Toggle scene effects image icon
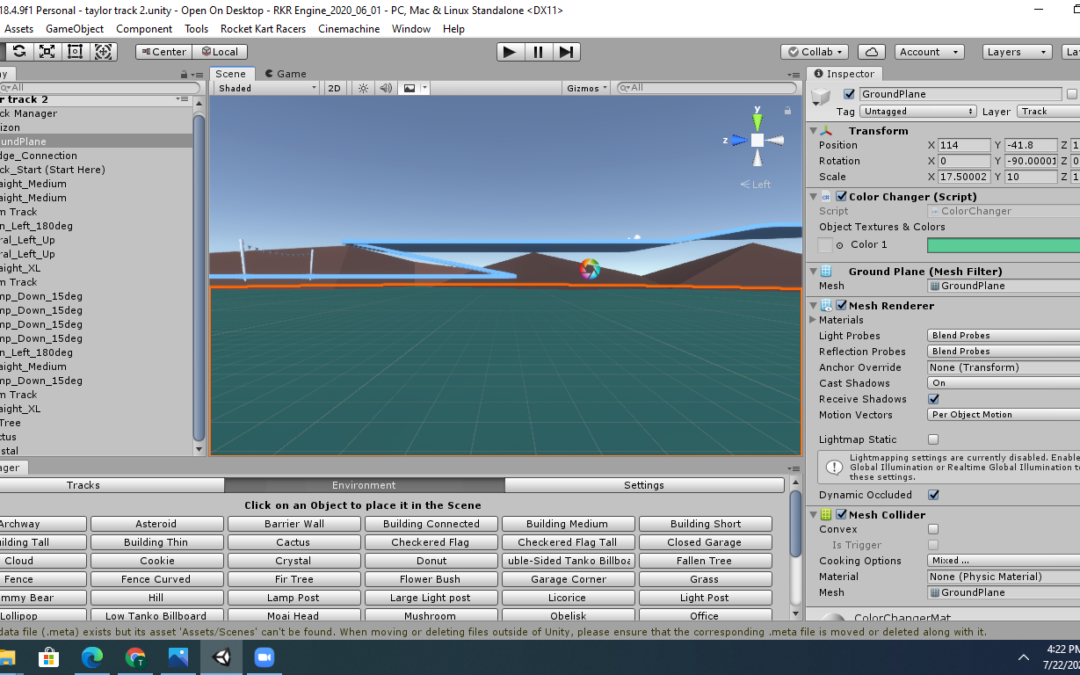Image resolution: width=1080 pixels, height=675 pixels. [x=409, y=88]
